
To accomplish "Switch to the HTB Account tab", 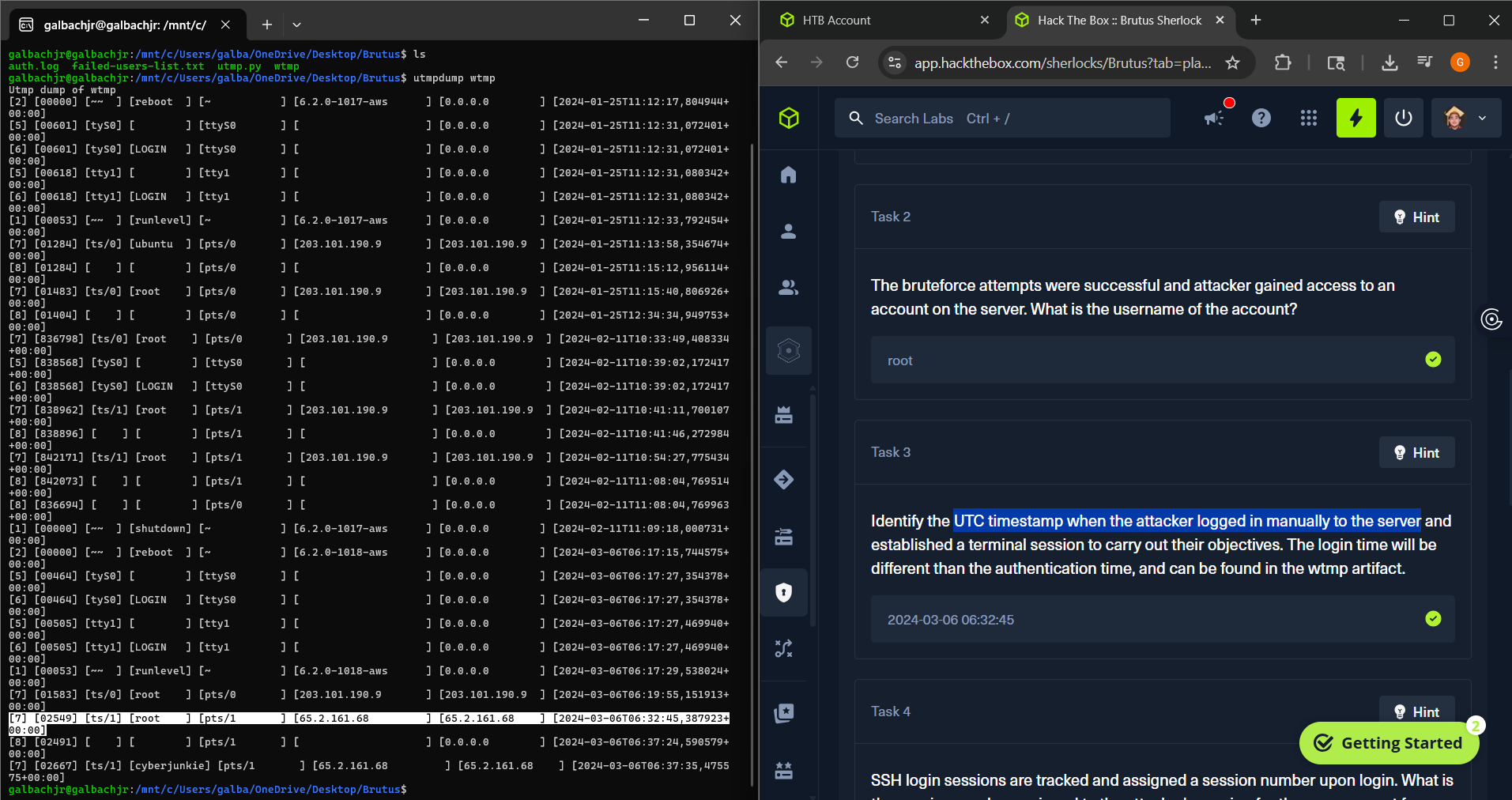I will click(x=884, y=21).
